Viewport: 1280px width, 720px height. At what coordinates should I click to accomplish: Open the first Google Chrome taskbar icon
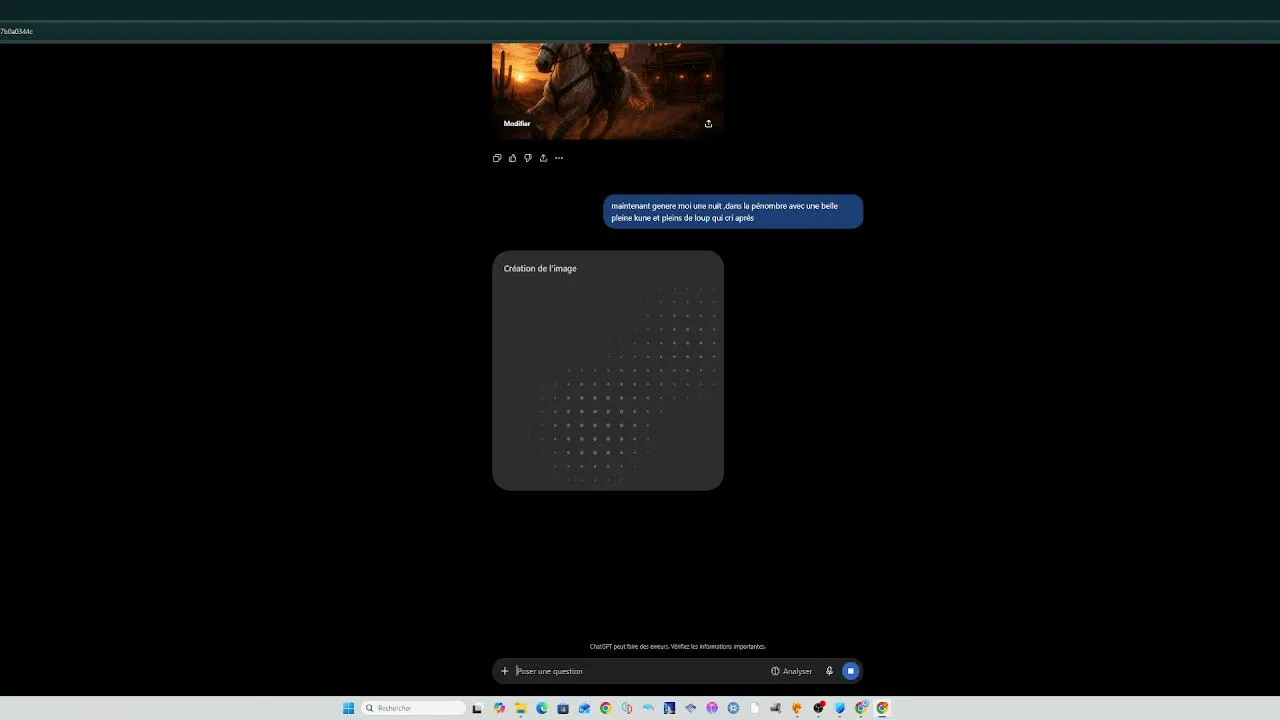tap(606, 708)
